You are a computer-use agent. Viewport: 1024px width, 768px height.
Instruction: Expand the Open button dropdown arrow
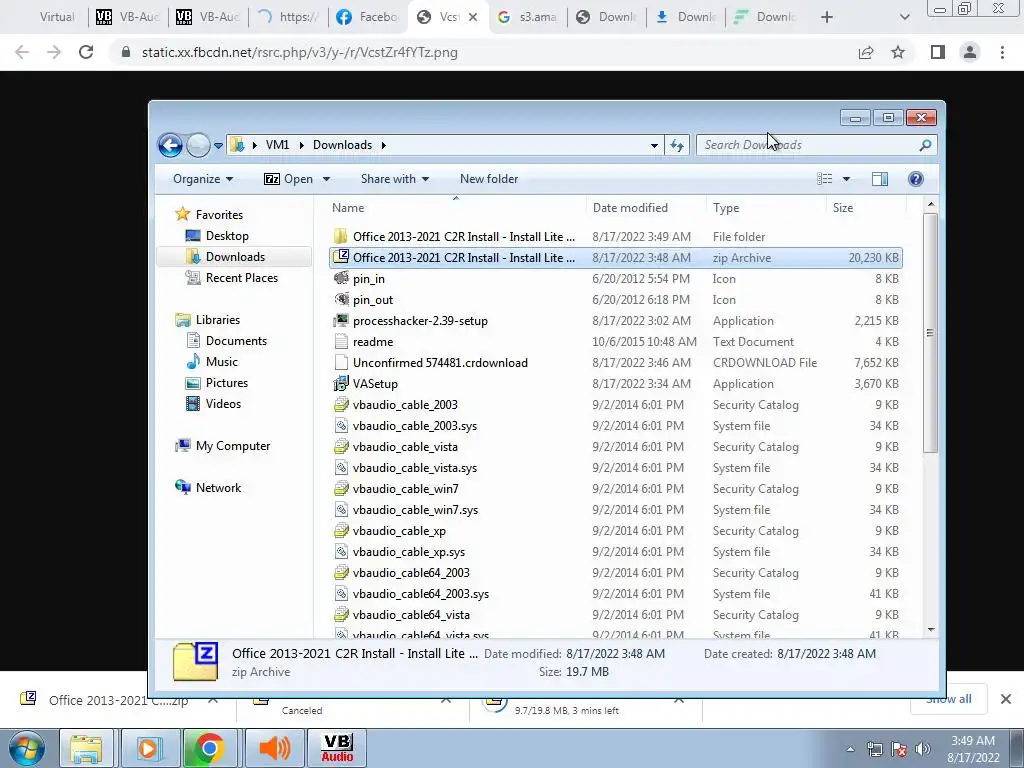[327, 179]
